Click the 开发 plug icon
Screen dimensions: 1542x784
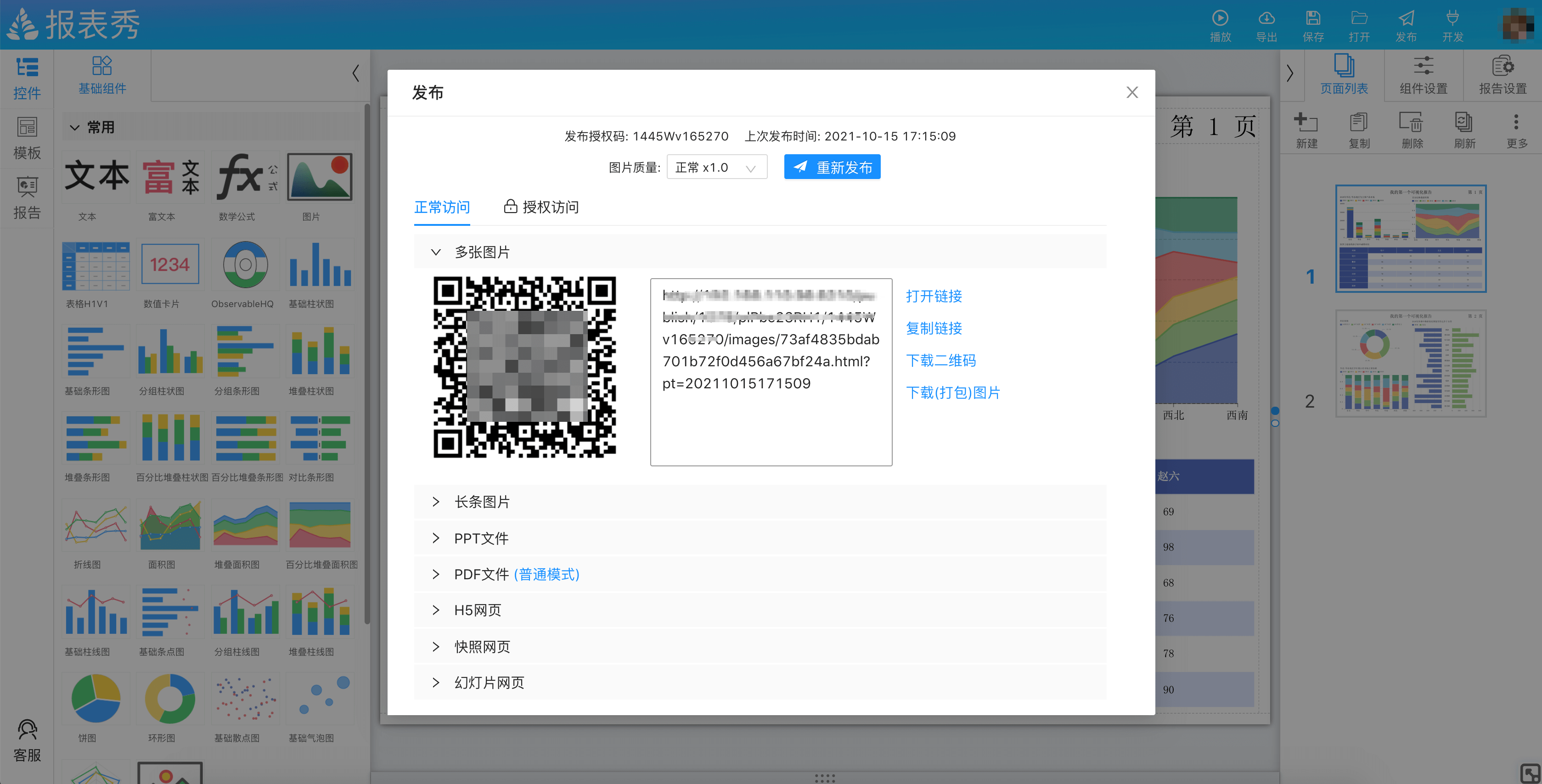pyautogui.click(x=1452, y=18)
